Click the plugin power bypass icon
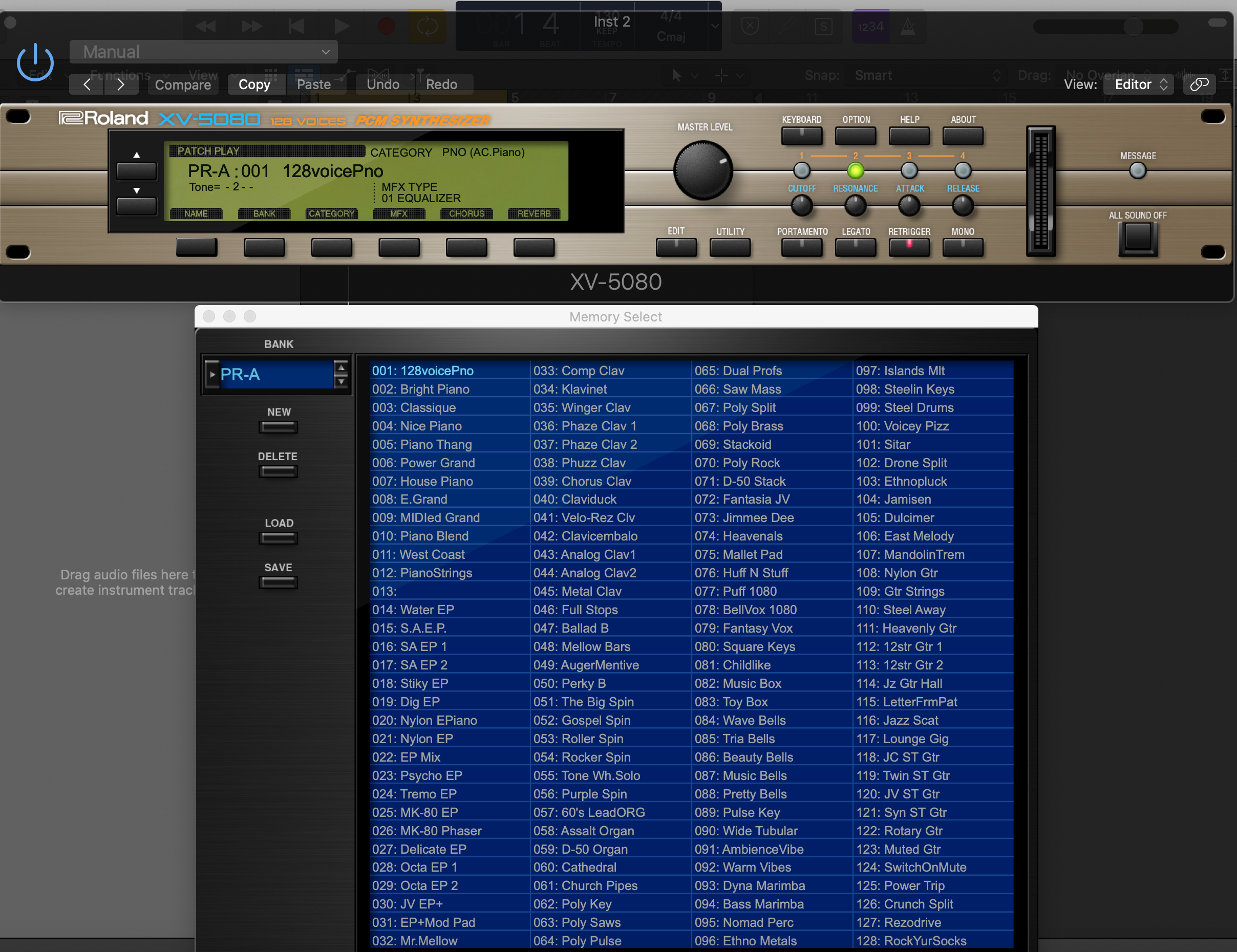The height and width of the screenshot is (952, 1237). 35,62
